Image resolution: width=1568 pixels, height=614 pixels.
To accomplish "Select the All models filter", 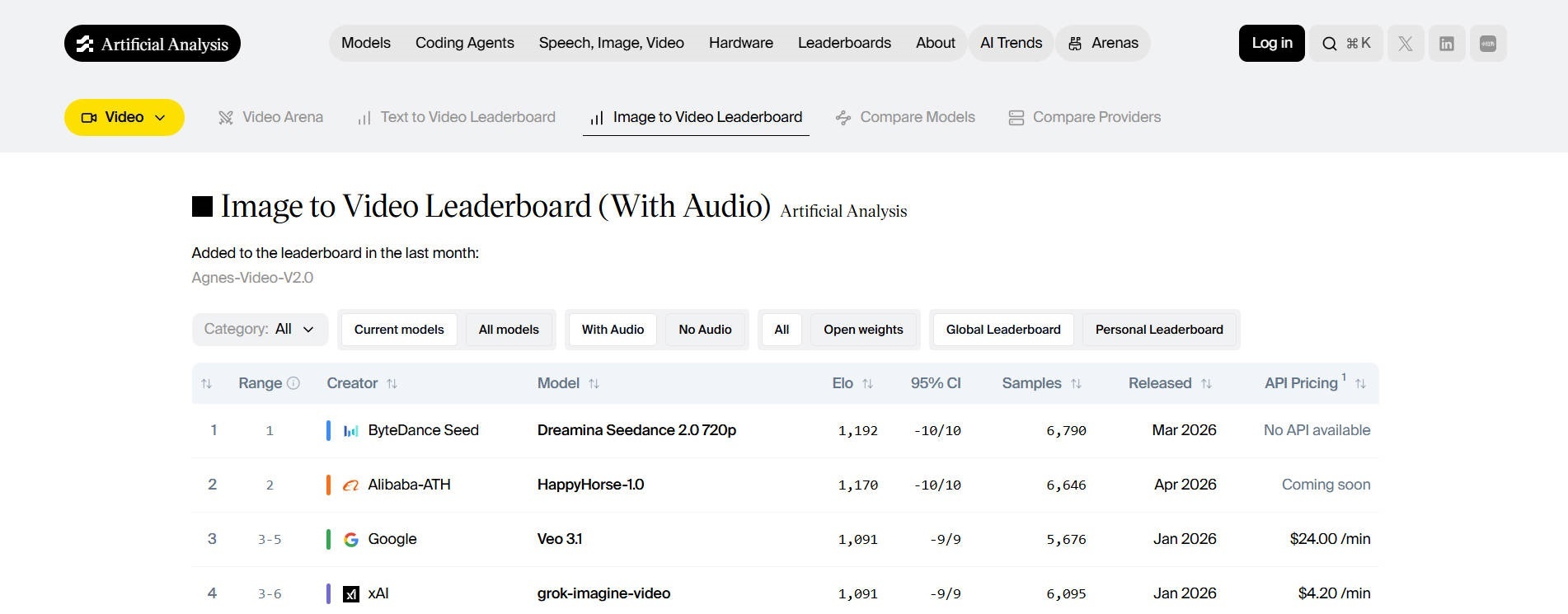I will pos(509,330).
